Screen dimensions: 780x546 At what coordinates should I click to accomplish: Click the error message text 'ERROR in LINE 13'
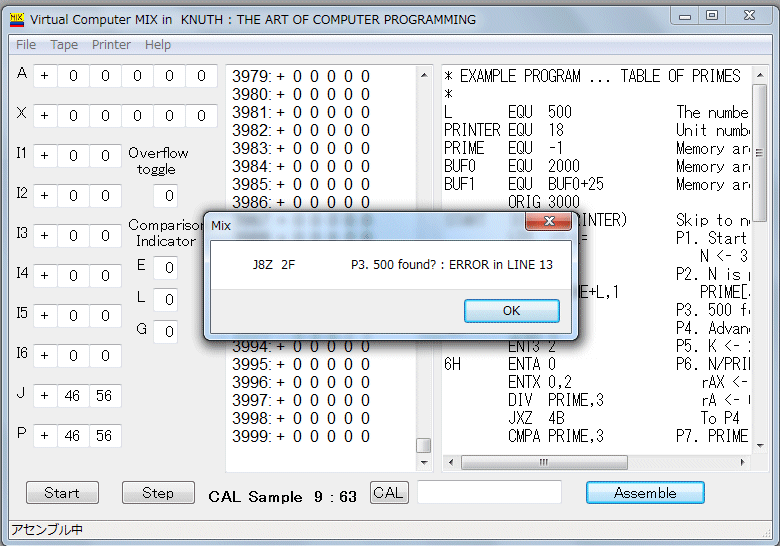tap(501, 265)
